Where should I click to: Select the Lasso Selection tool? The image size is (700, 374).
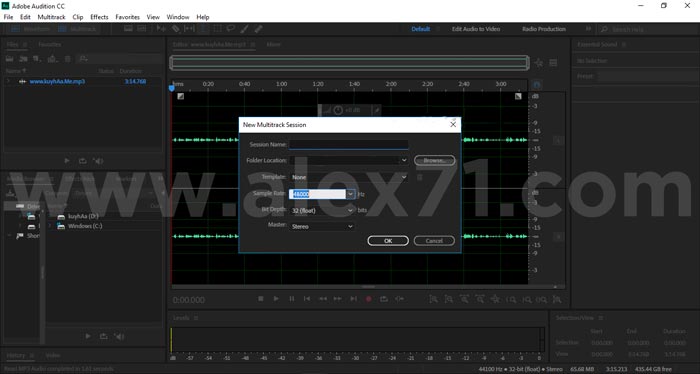tap(230, 29)
